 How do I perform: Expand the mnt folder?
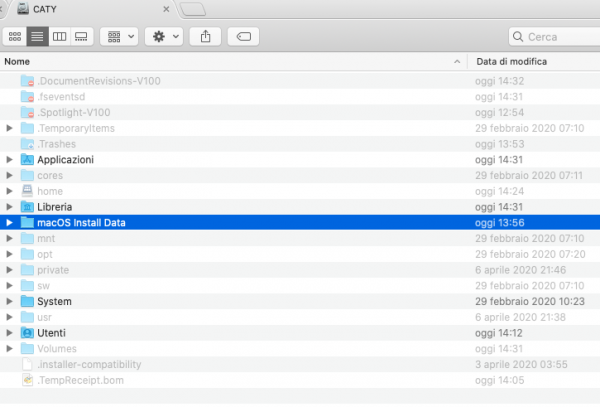click(10, 238)
